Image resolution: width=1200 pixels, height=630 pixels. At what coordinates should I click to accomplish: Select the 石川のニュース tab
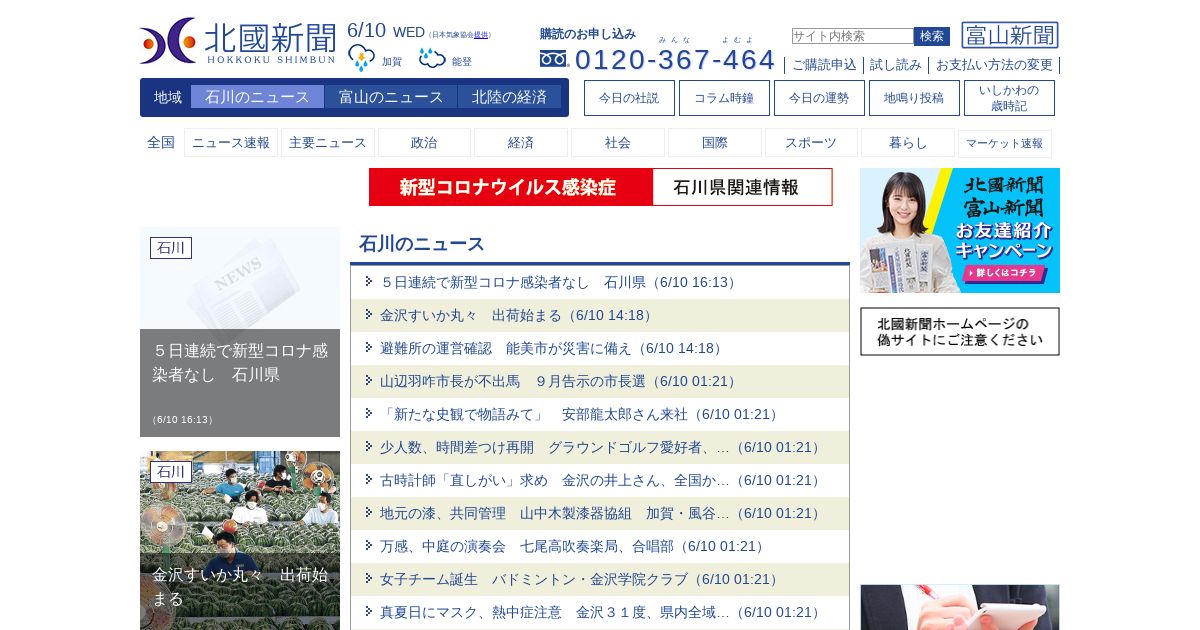(257, 97)
